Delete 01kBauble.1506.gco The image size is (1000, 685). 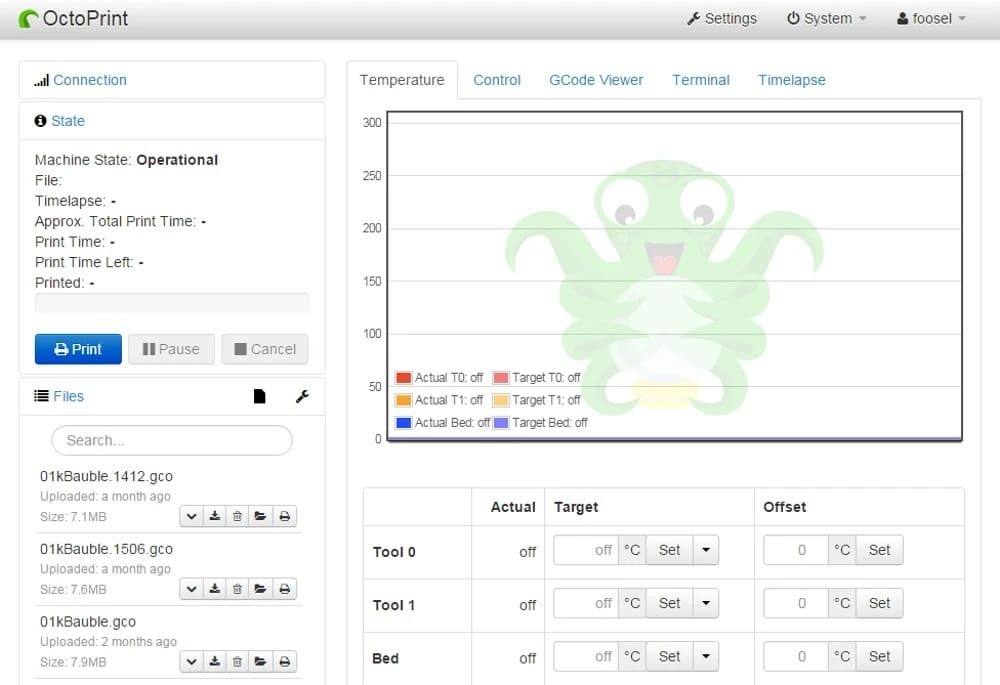[237, 589]
